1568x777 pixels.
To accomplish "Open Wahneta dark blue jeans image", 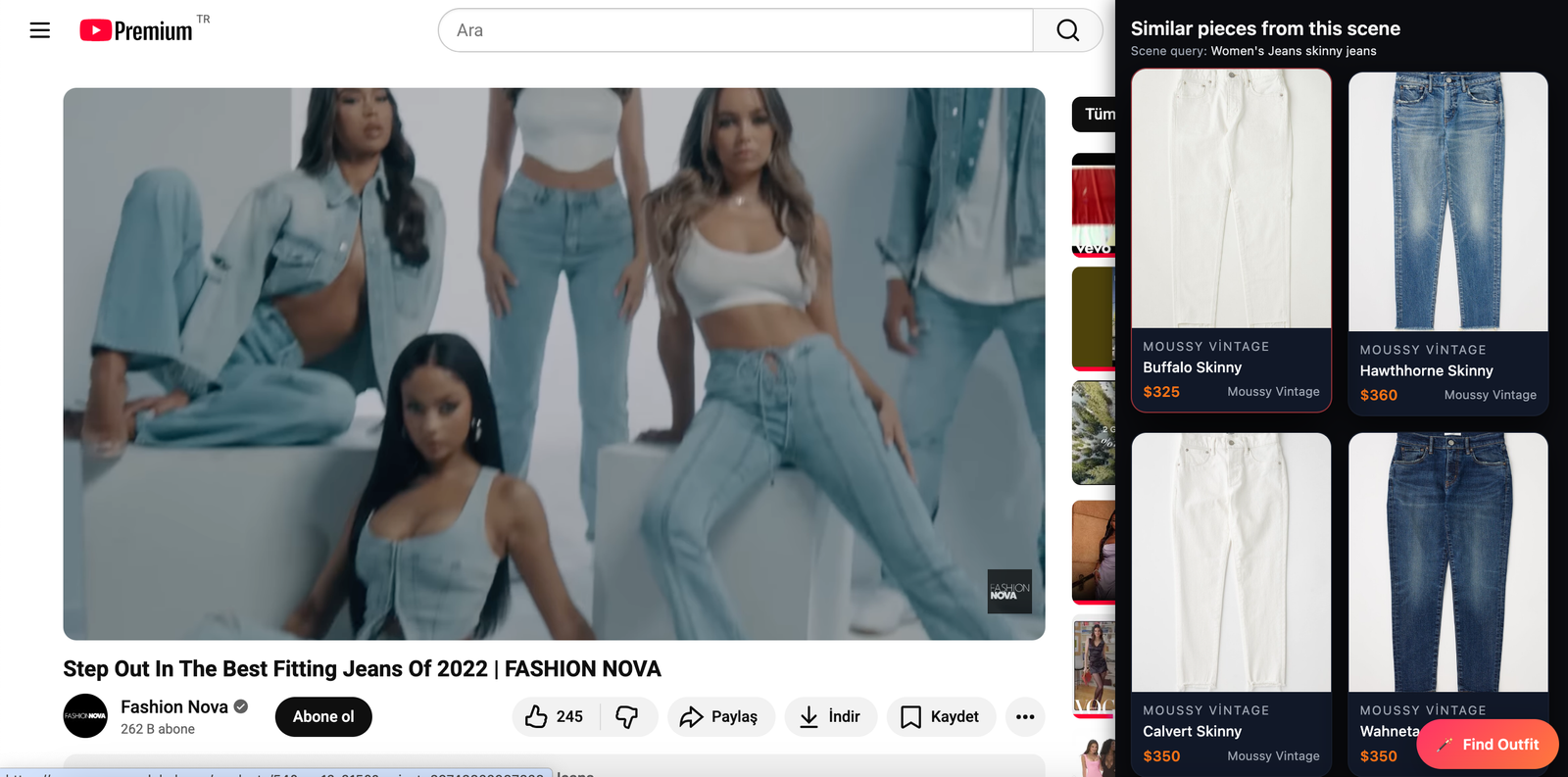I will click(1448, 562).
